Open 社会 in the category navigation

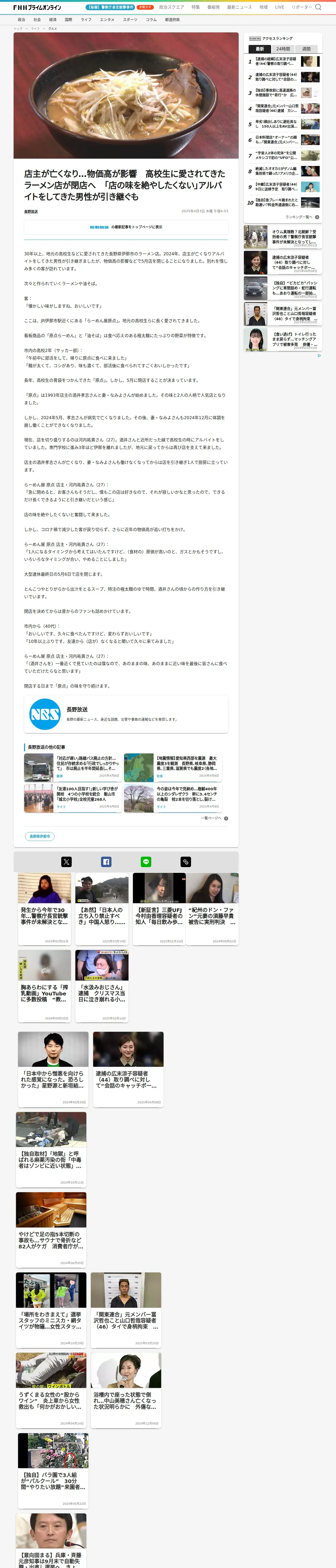coord(37,20)
